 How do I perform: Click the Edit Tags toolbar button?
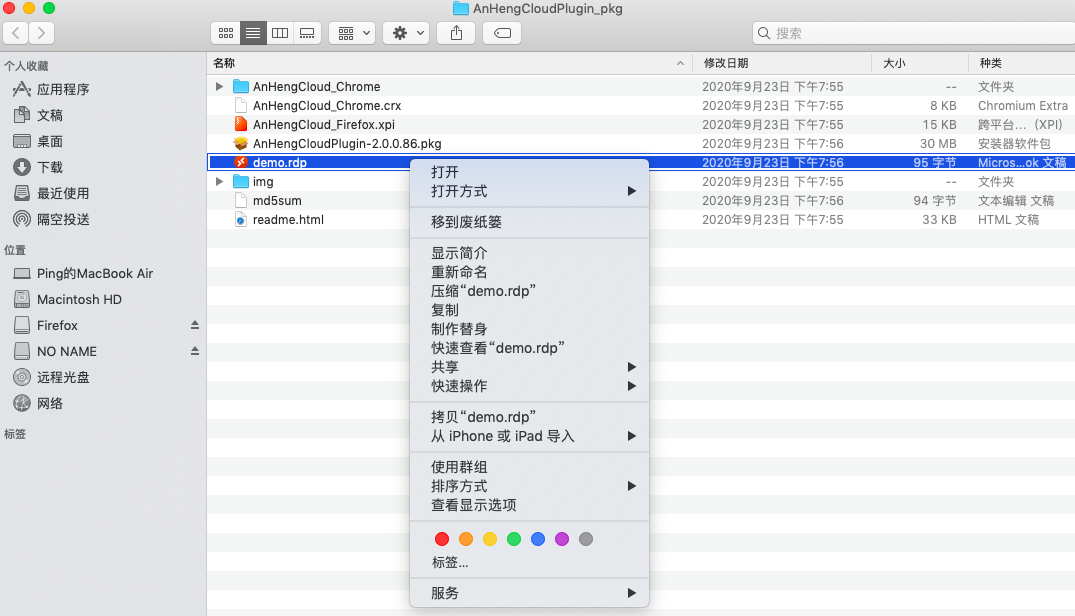click(x=502, y=33)
